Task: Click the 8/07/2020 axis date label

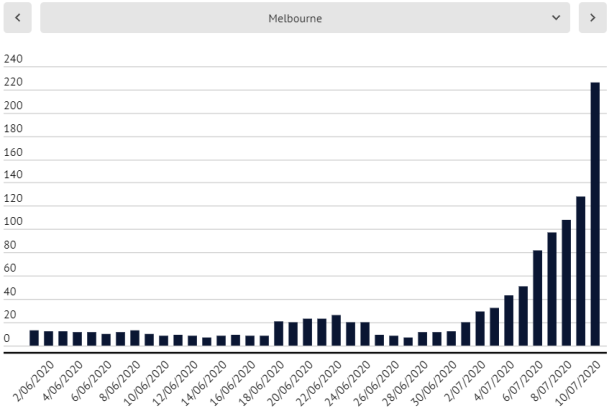Action: click(552, 381)
